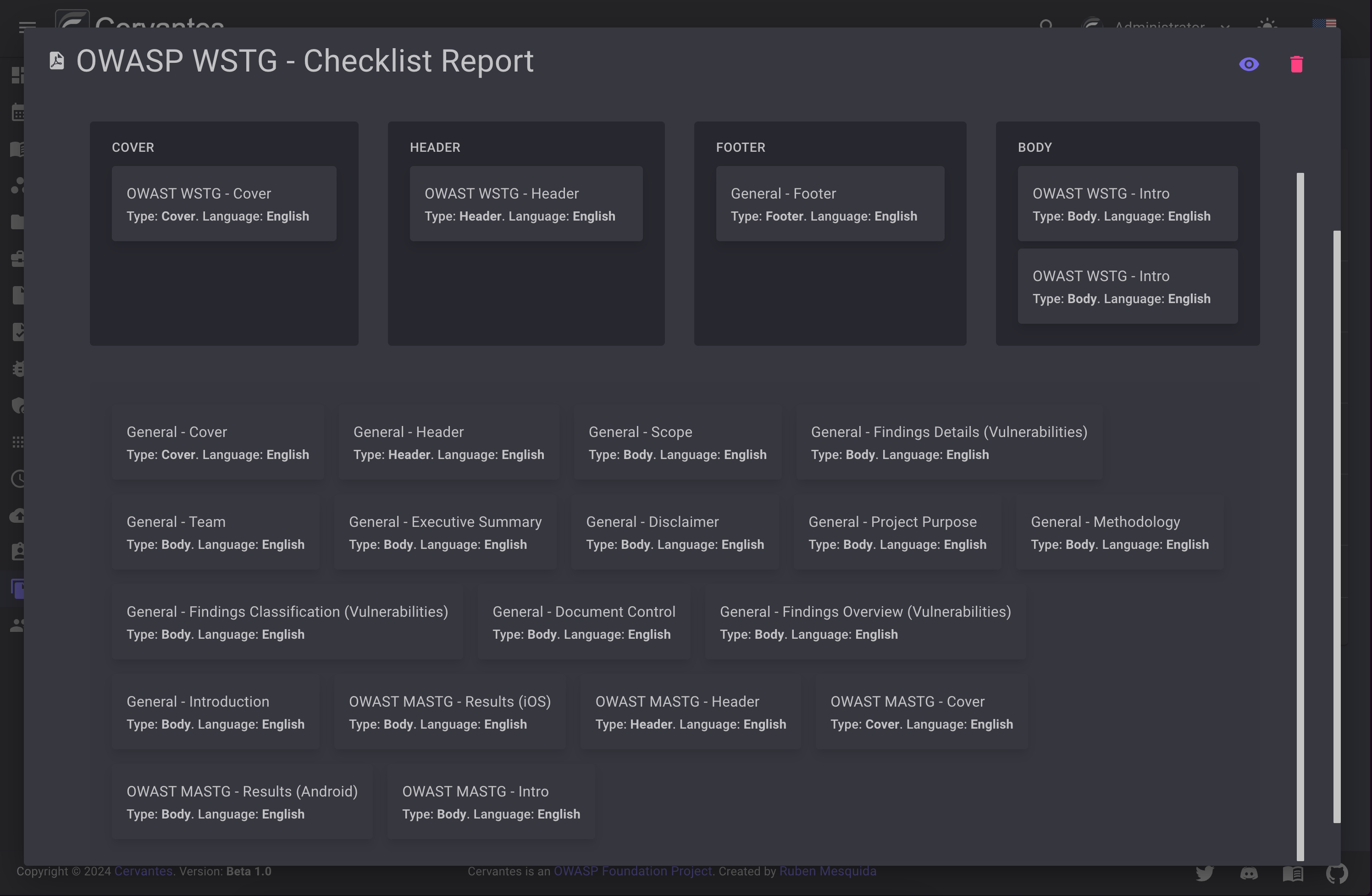Viewport: 1372px width, 896px height.
Task: Open the Ruben Mesquida link
Action: (828, 871)
